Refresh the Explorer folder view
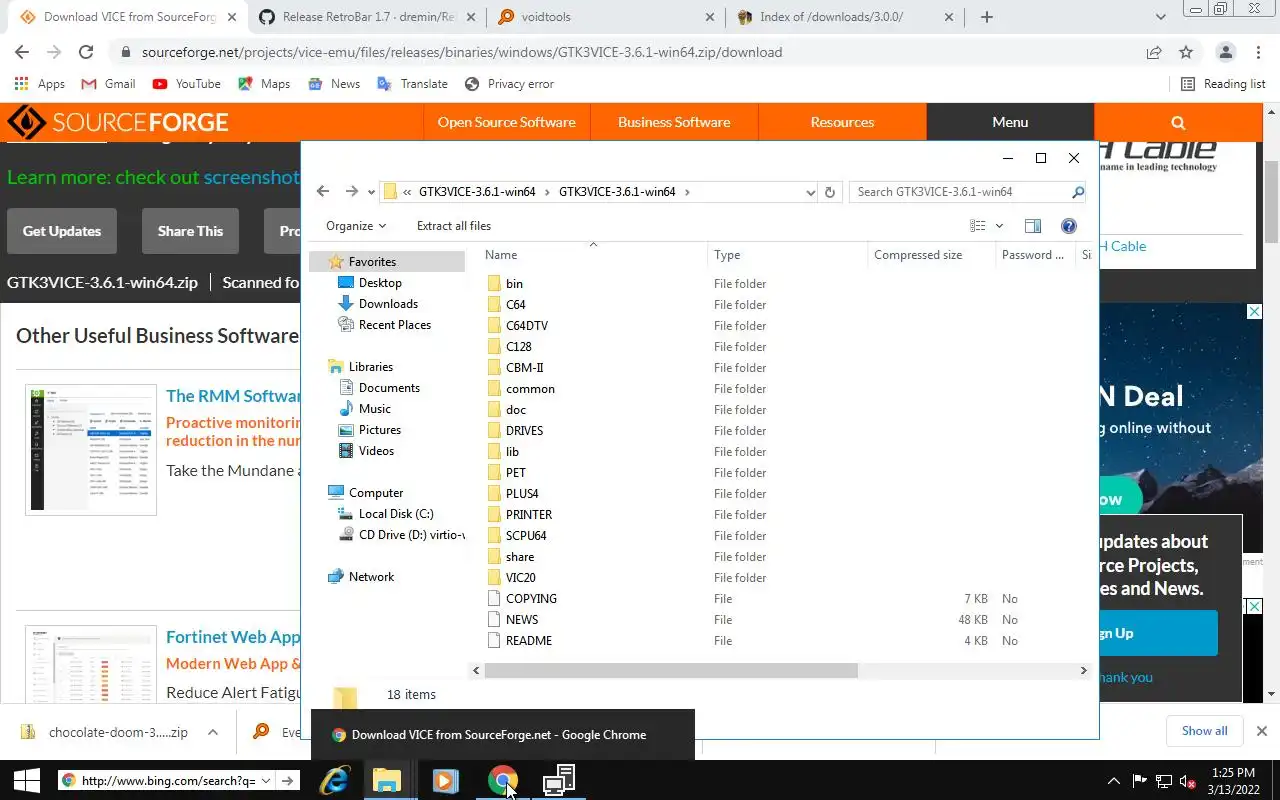Viewport: 1280px width, 800px height. point(829,192)
